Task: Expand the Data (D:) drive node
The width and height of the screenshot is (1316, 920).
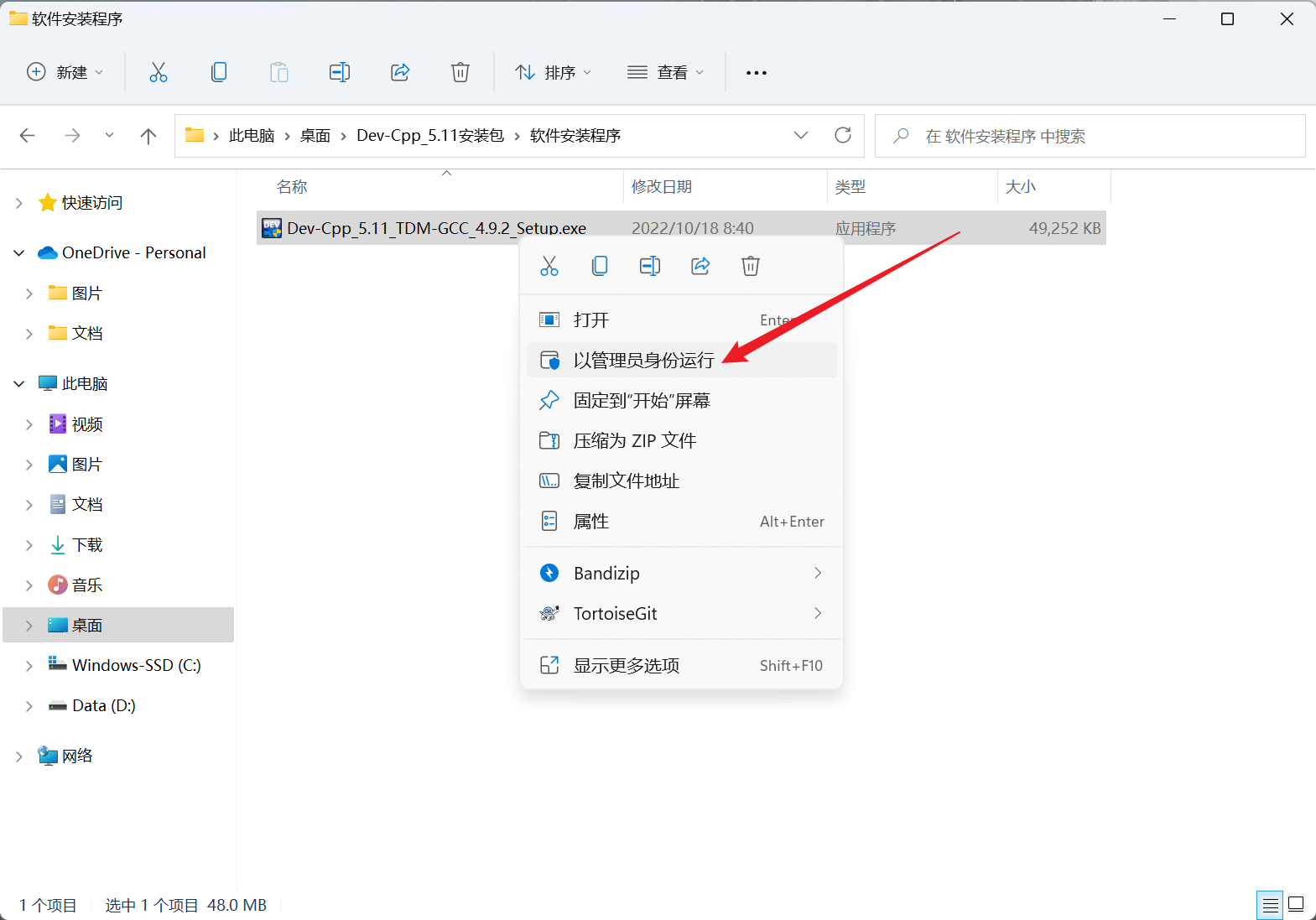Action: [29, 706]
